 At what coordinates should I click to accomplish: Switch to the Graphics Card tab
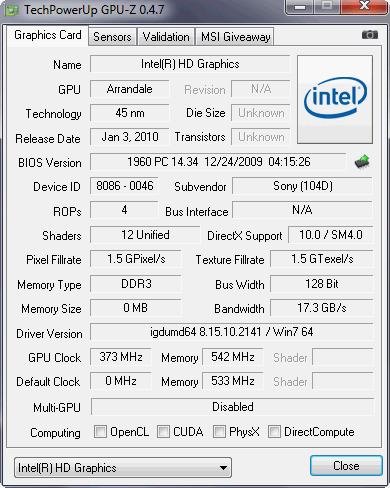click(x=48, y=35)
